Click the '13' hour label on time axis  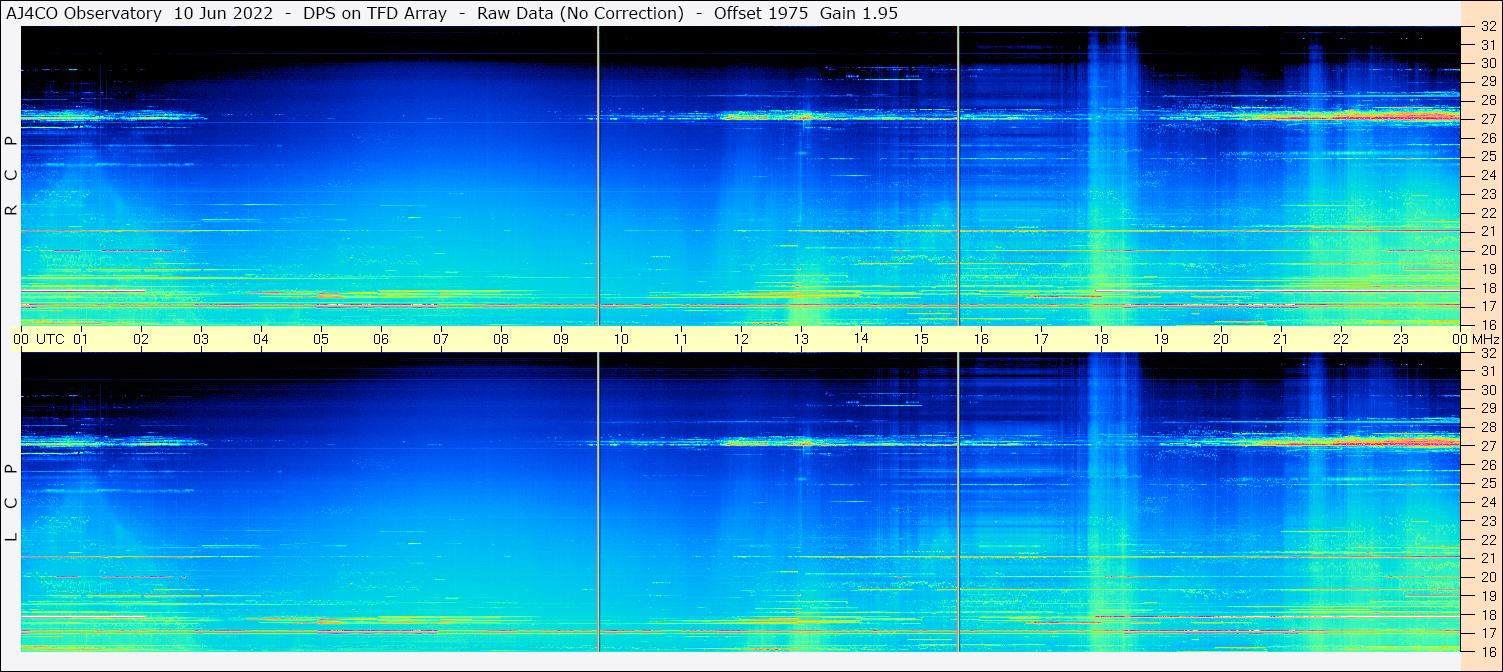click(801, 339)
